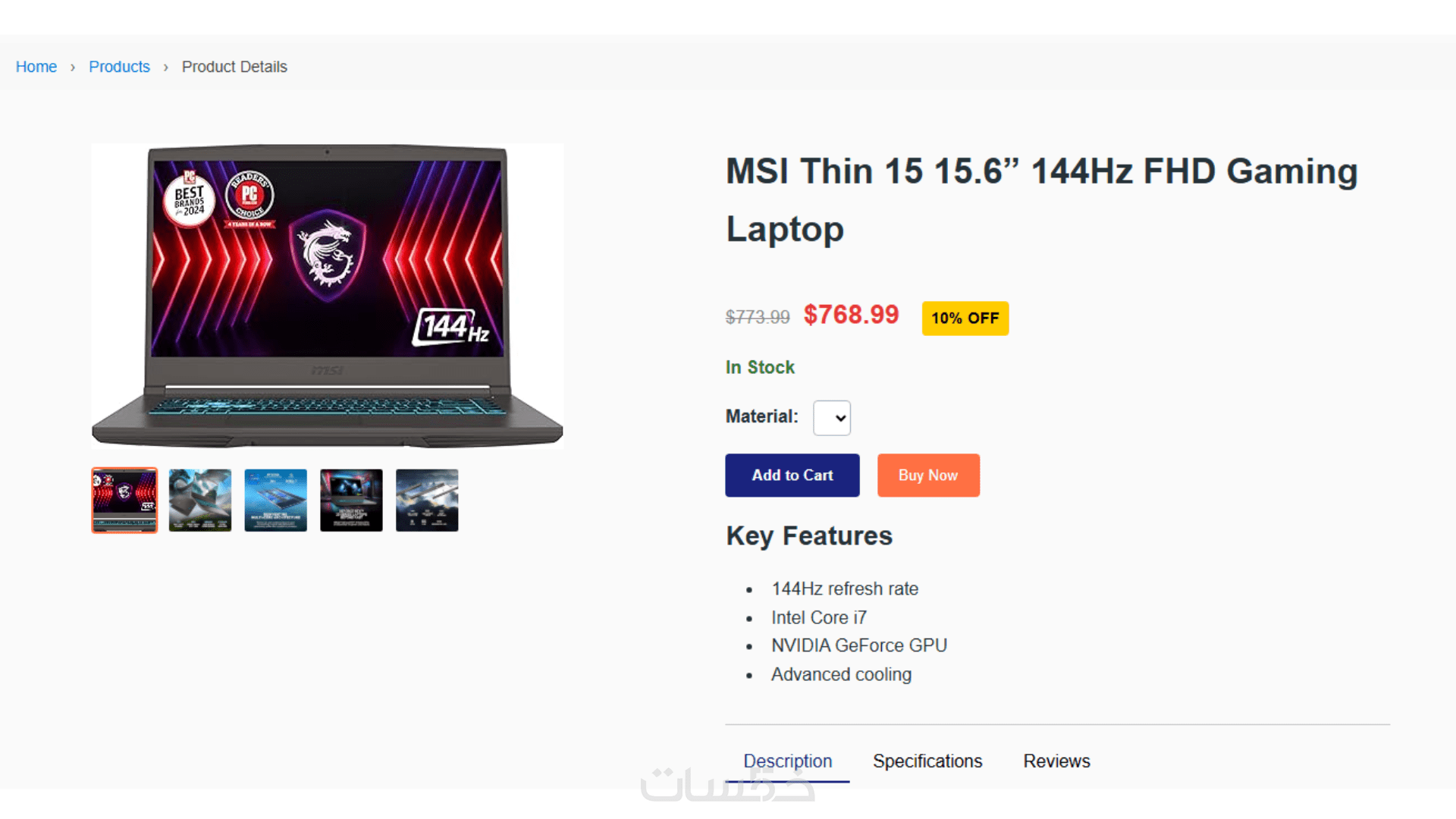Open the Reviews tab
Image resolution: width=1456 pixels, height=819 pixels.
1056,761
